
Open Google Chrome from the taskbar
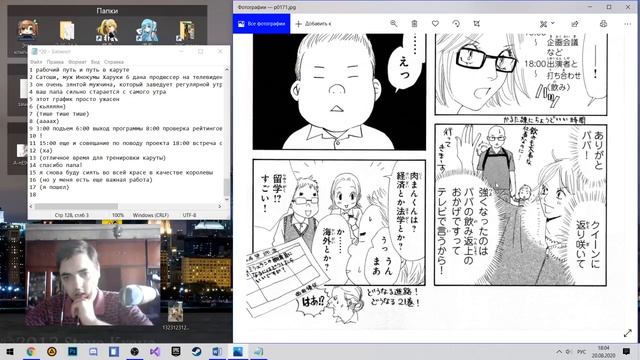[31, 351]
